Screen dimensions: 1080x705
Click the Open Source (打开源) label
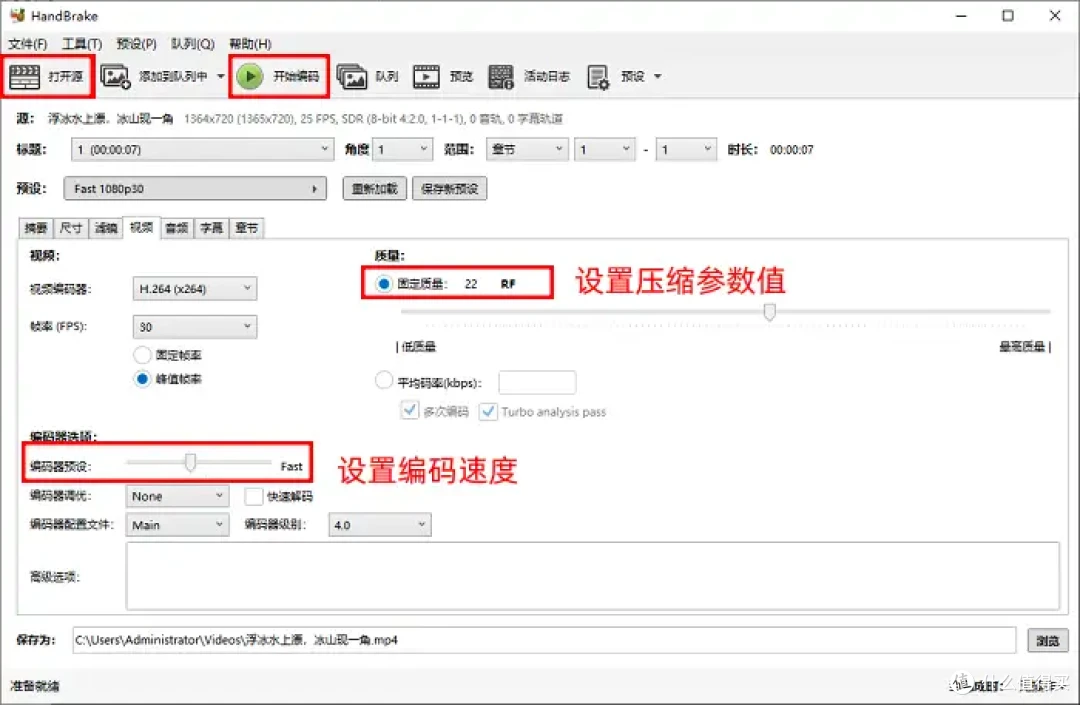pos(65,76)
